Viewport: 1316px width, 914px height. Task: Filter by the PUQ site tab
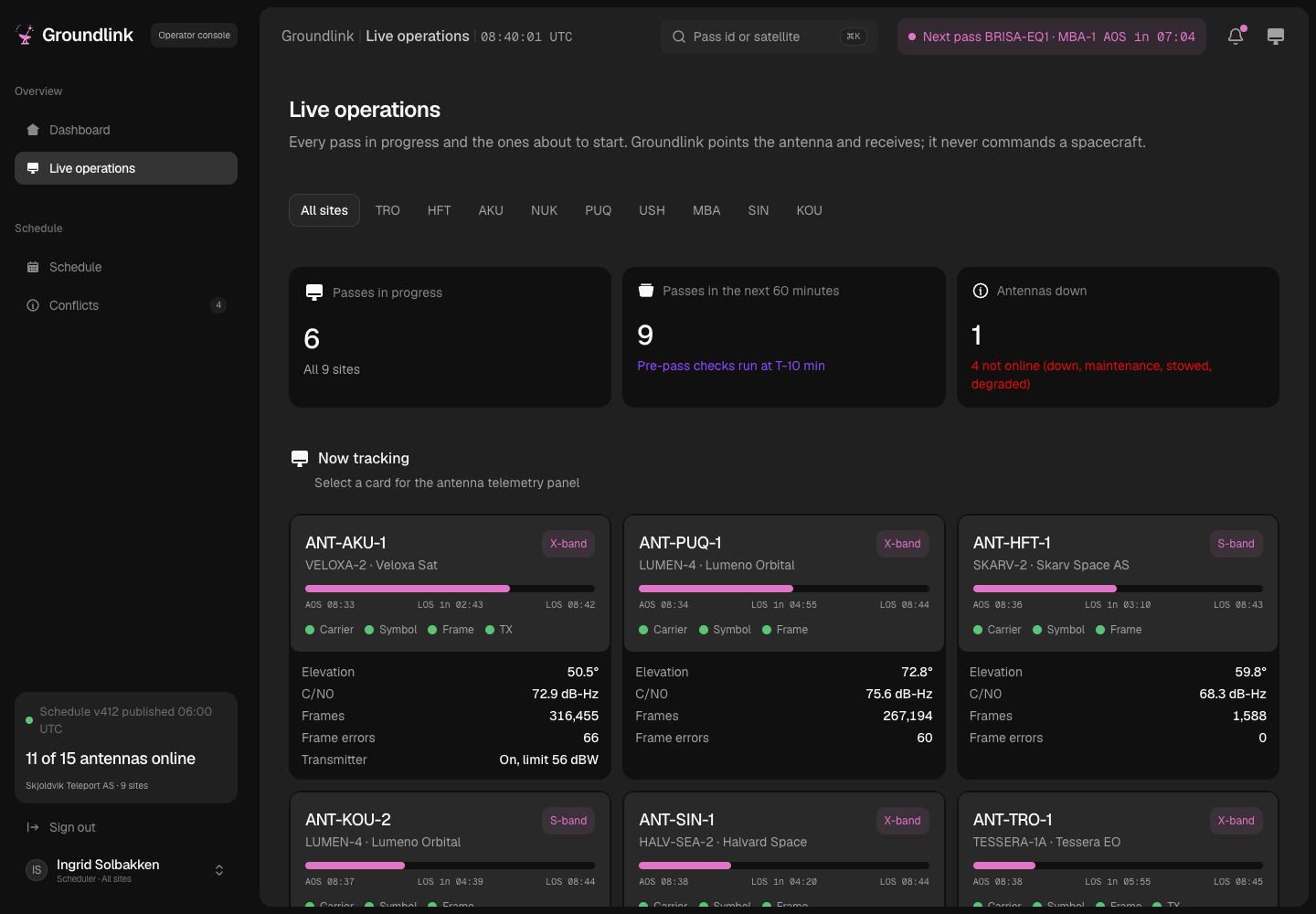599,210
